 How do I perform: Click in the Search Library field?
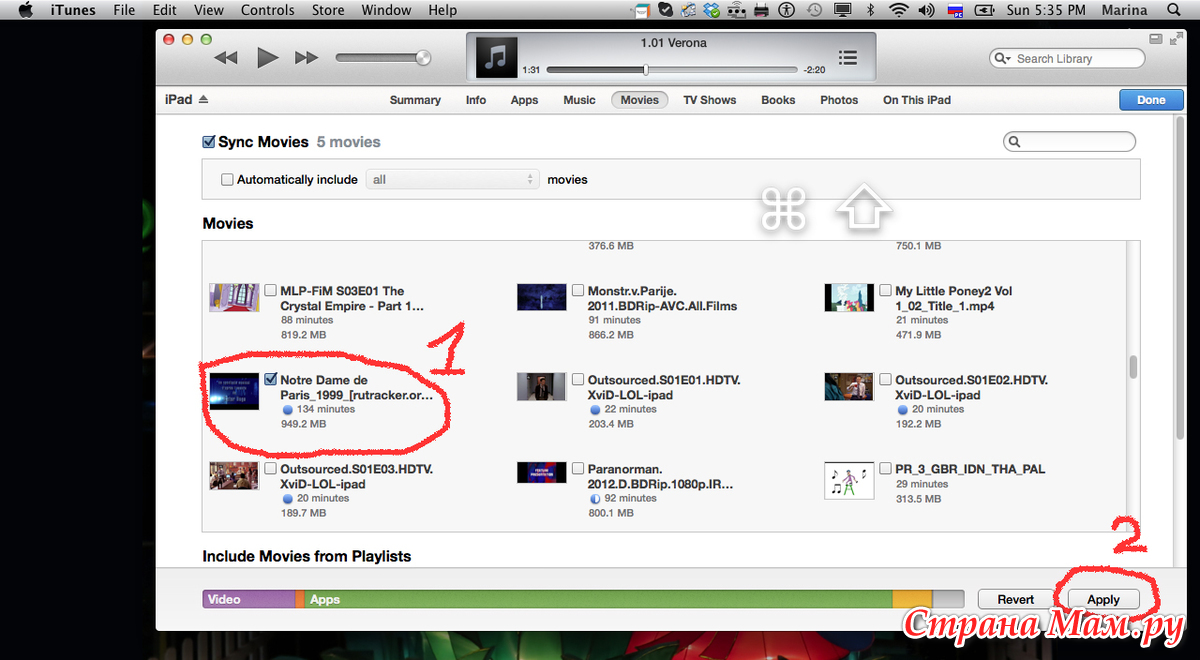1066,59
